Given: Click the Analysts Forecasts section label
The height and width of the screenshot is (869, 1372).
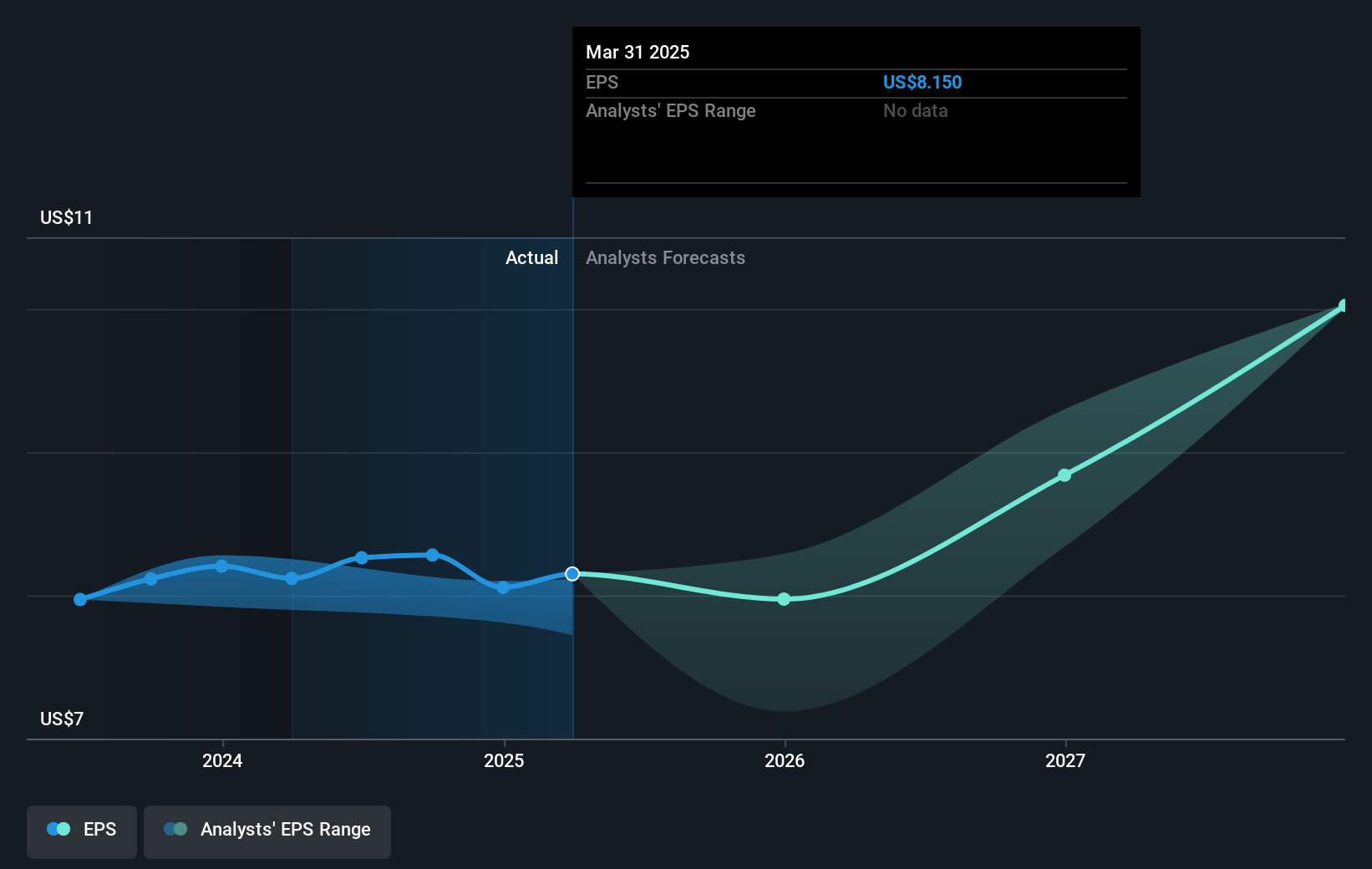Looking at the screenshot, I should click(665, 258).
